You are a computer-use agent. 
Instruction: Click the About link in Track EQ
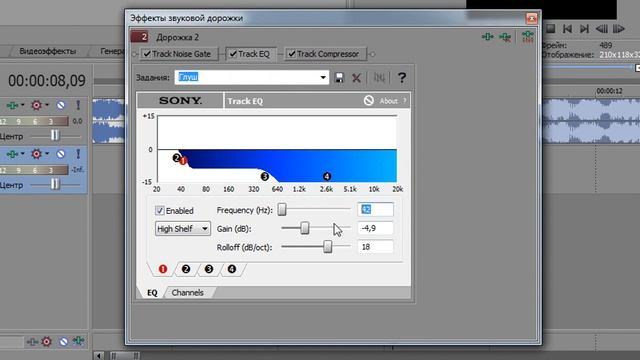(x=388, y=101)
